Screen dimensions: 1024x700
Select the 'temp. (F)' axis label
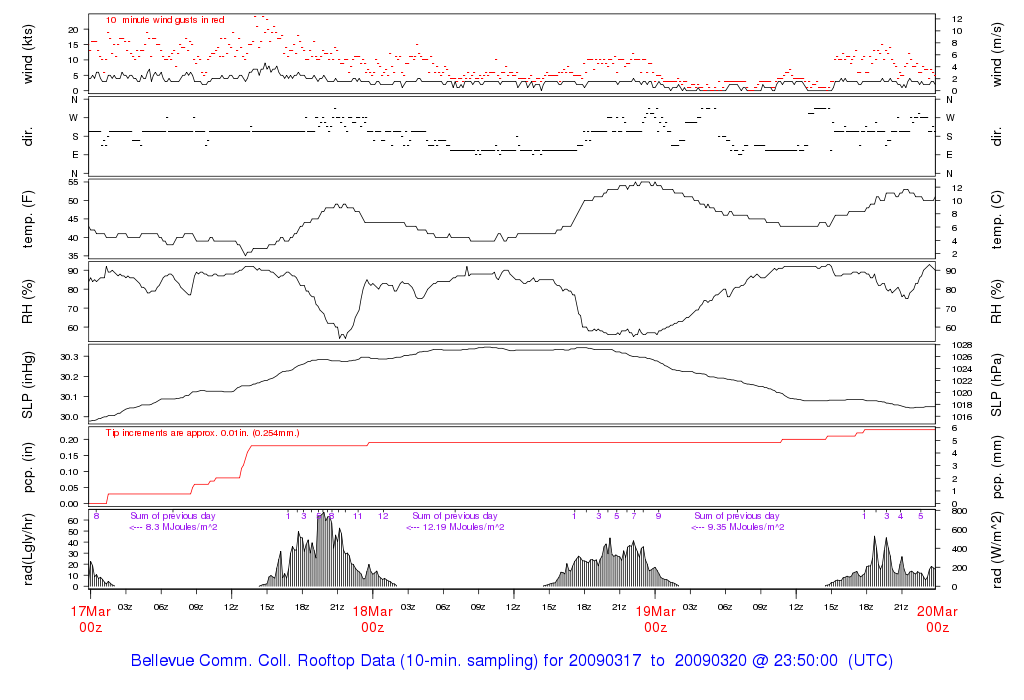pos(28,219)
